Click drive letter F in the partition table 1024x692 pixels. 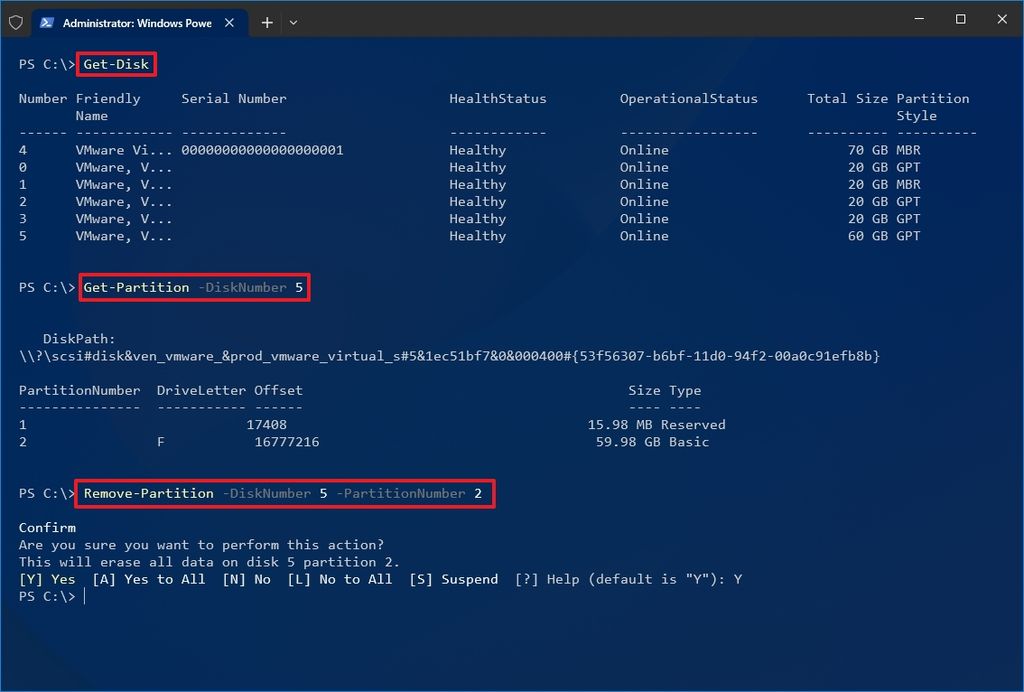[x=160, y=441]
